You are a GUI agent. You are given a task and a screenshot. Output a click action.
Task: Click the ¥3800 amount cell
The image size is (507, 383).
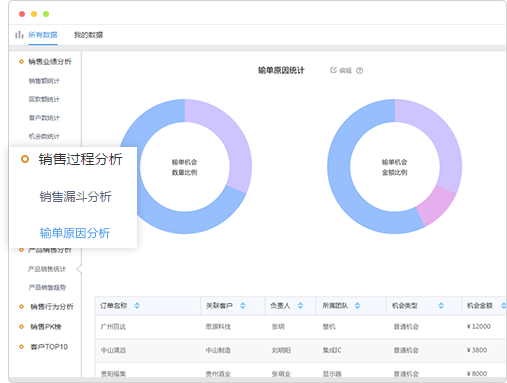(x=477, y=350)
